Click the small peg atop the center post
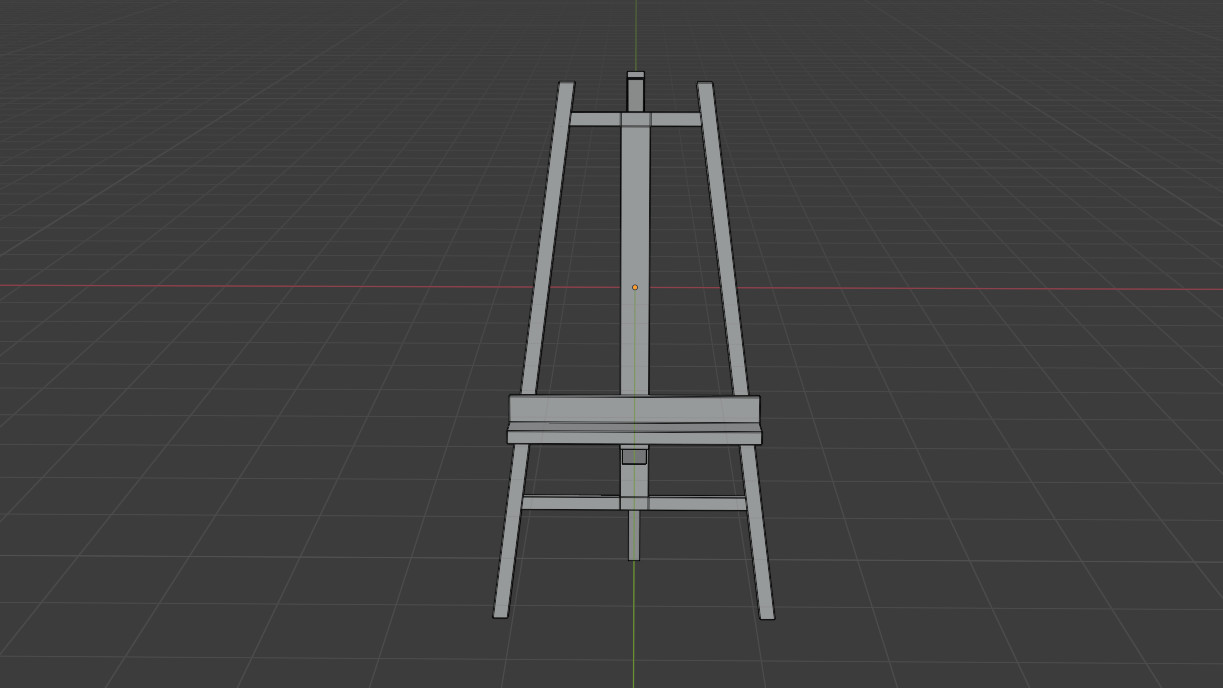 pos(634,88)
